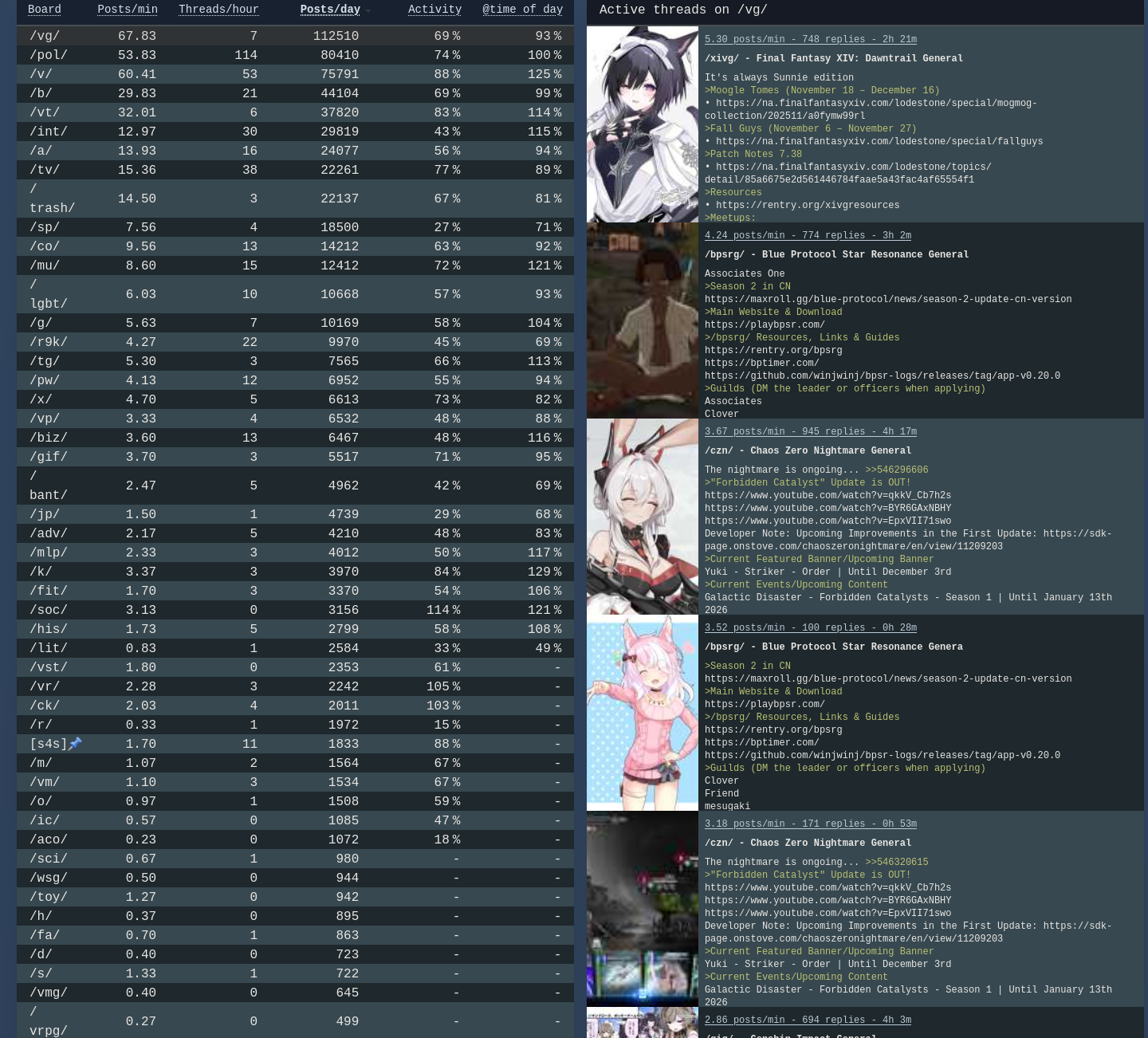Open the 3.67 posts/min - 945 replies link
Image resolution: width=1148 pixels, height=1038 pixels.
pyautogui.click(x=811, y=431)
